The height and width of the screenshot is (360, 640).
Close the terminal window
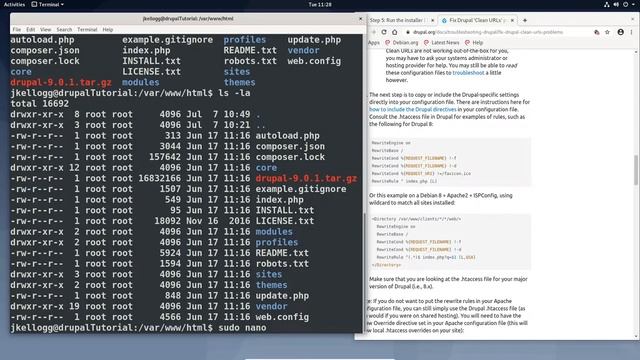click(x=360, y=18)
